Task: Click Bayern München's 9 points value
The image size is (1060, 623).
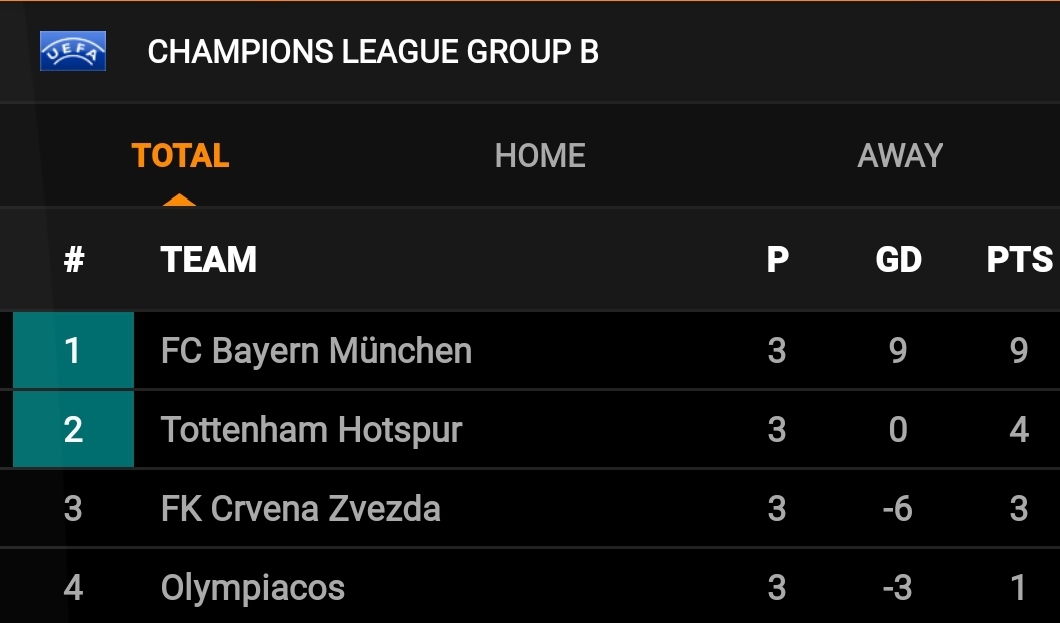Action: tap(1019, 350)
